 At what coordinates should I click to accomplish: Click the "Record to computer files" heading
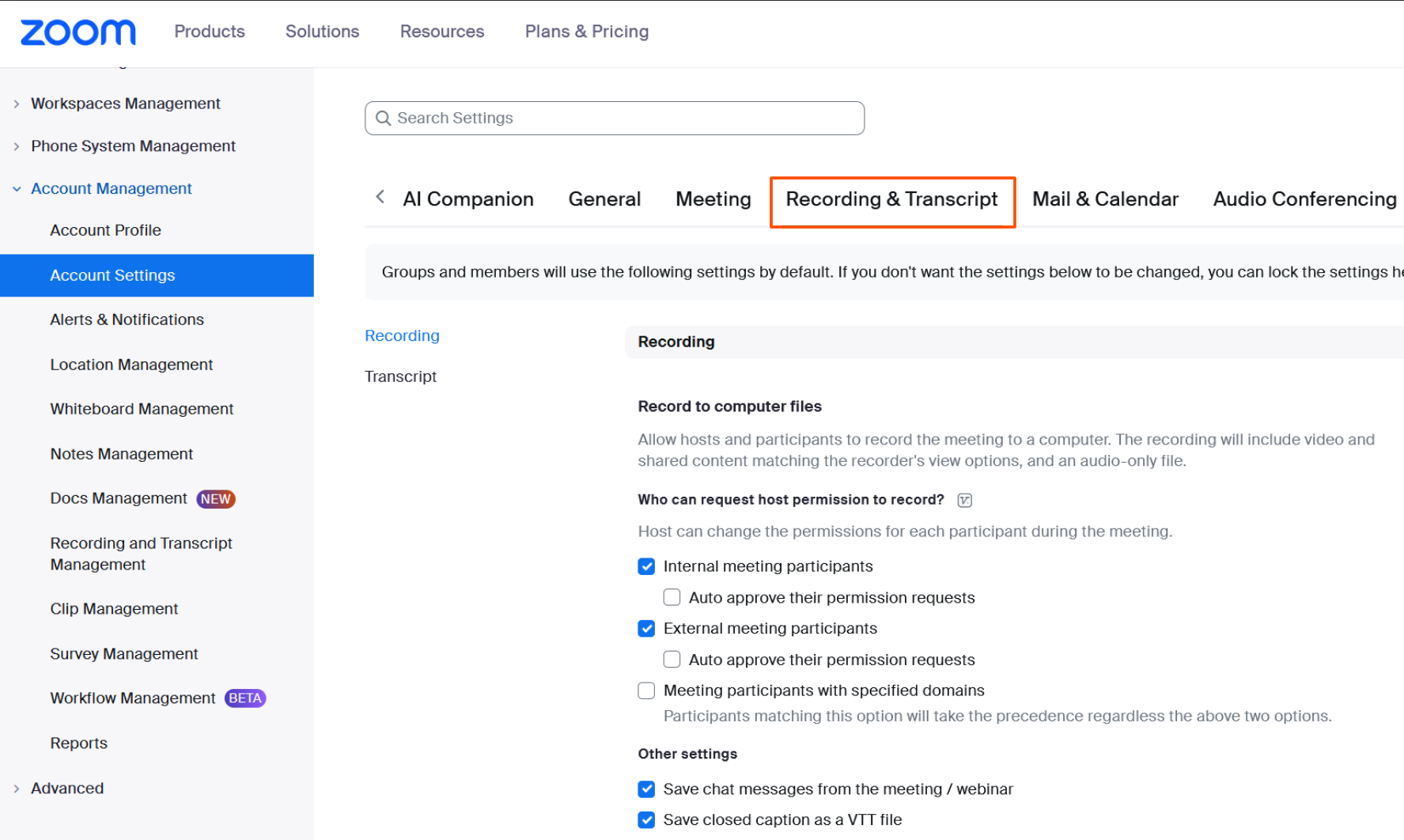click(729, 407)
